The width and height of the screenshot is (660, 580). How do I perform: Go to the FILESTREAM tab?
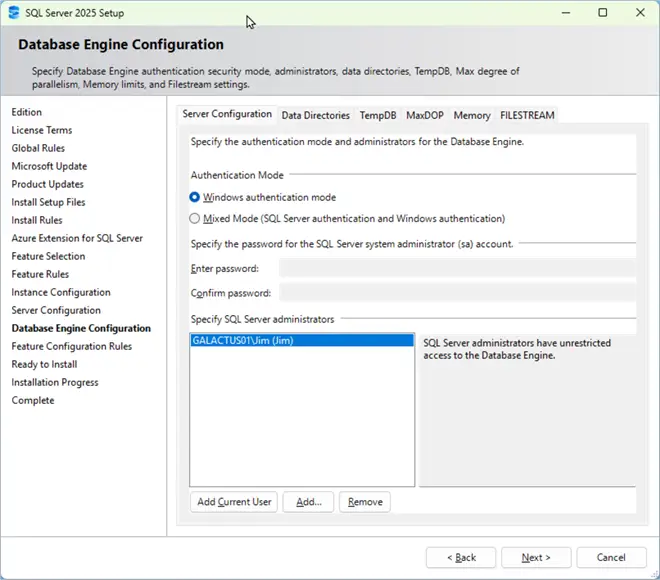[x=527, y=115]
